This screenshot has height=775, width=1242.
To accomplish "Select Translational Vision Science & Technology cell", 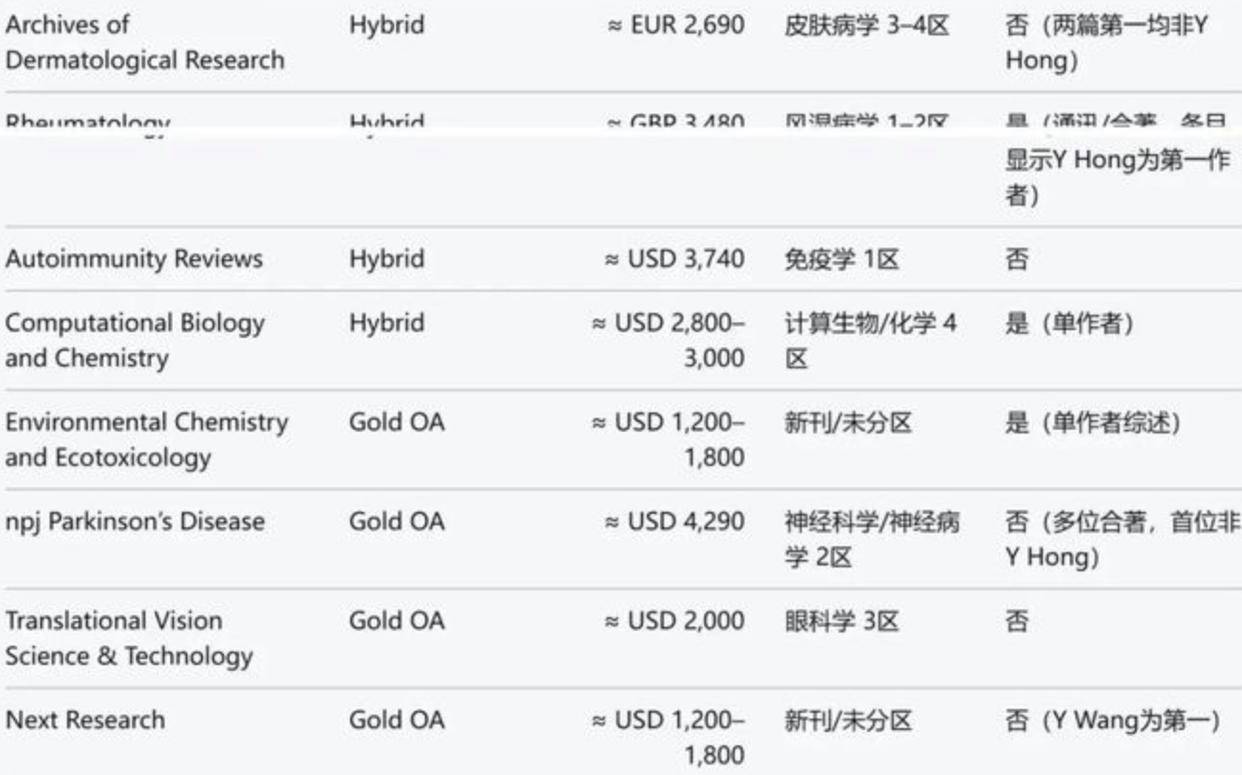I will (129, 638).
